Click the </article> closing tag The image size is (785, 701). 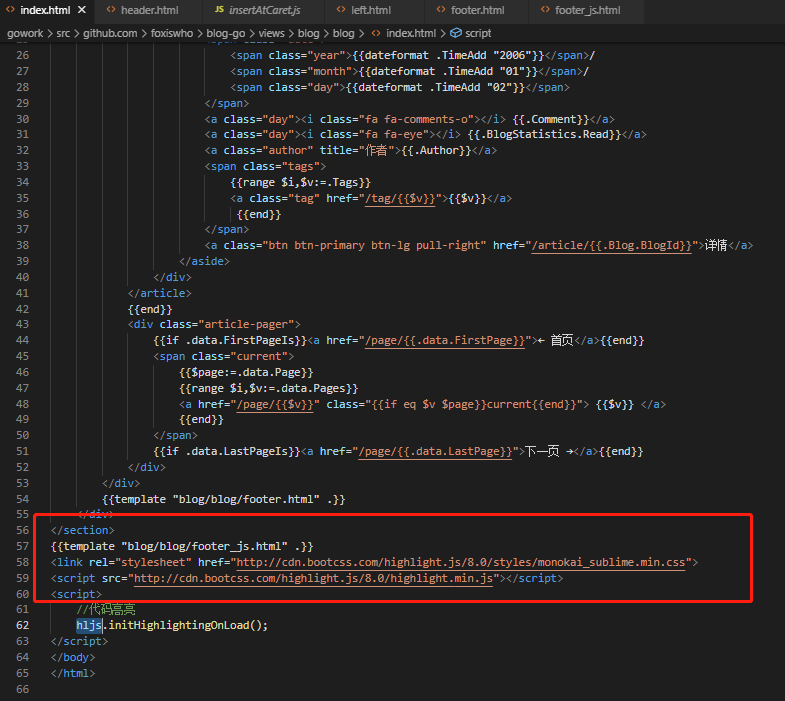(x=160, y=293)
